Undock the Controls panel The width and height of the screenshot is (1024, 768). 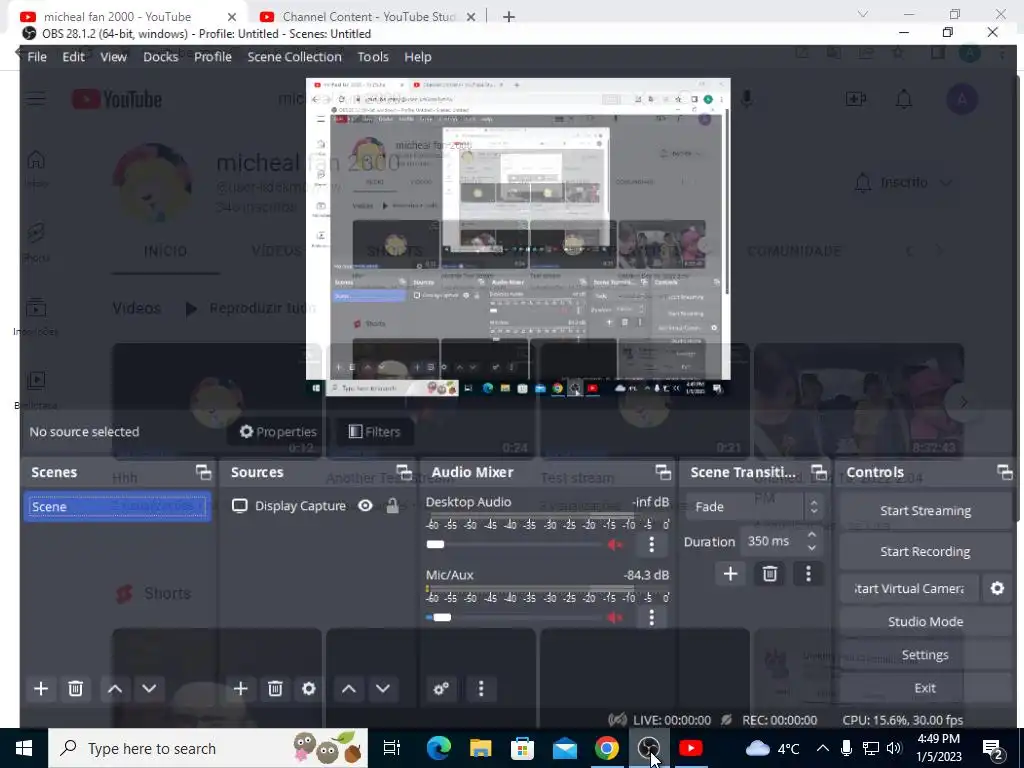[1005, 472]
